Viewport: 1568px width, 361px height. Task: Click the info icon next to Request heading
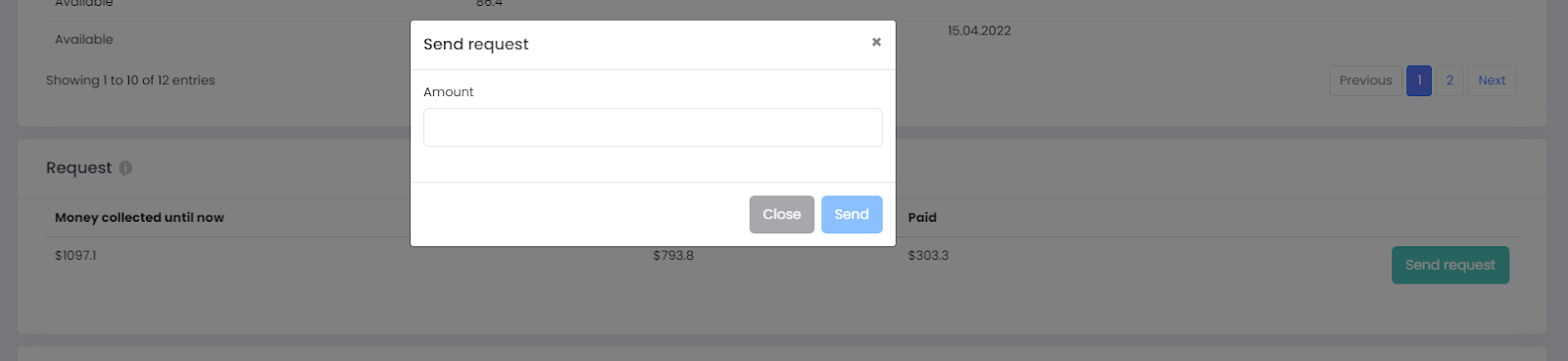coord(125,168)
